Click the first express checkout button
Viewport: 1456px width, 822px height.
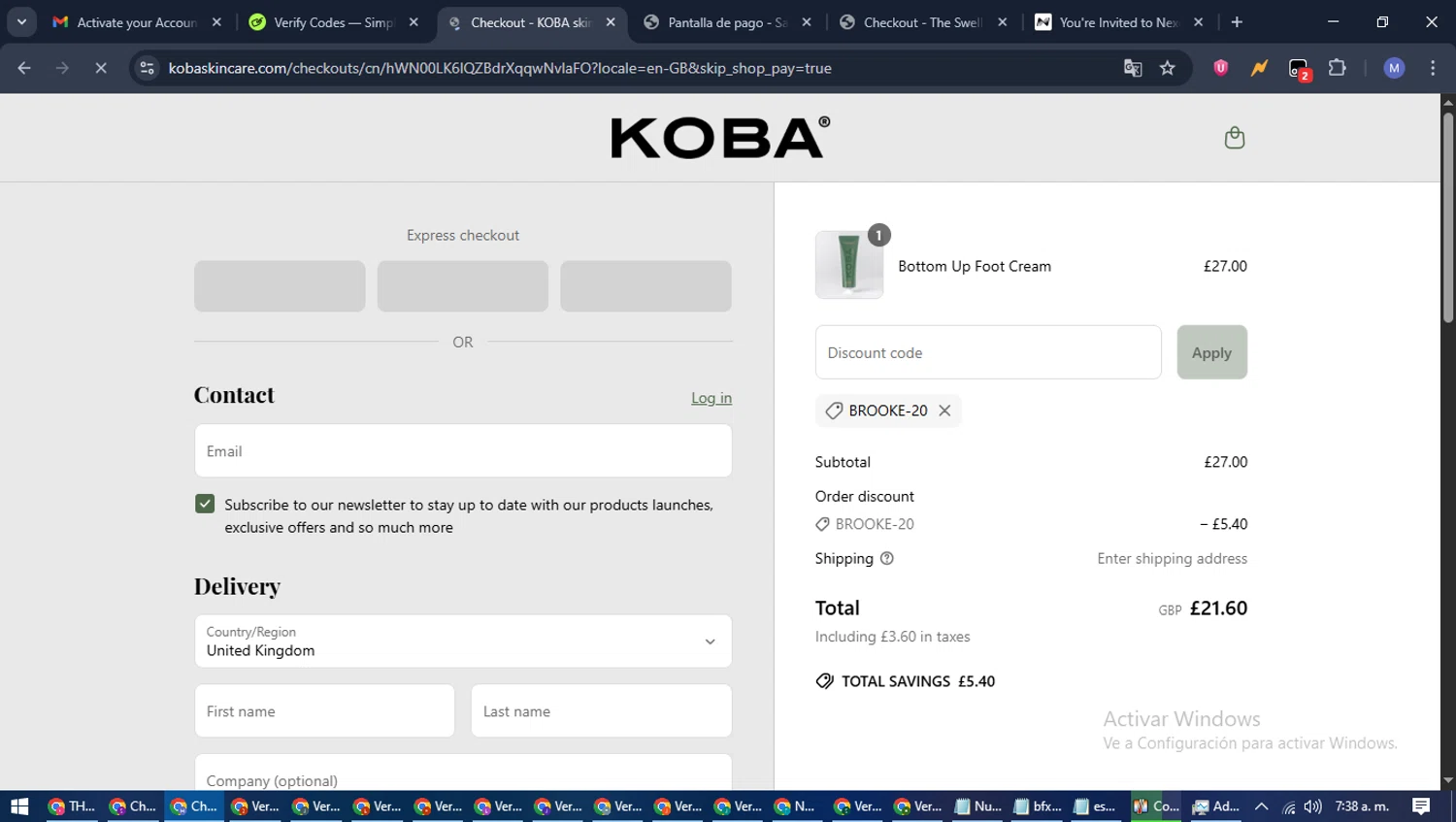point(280,286)
